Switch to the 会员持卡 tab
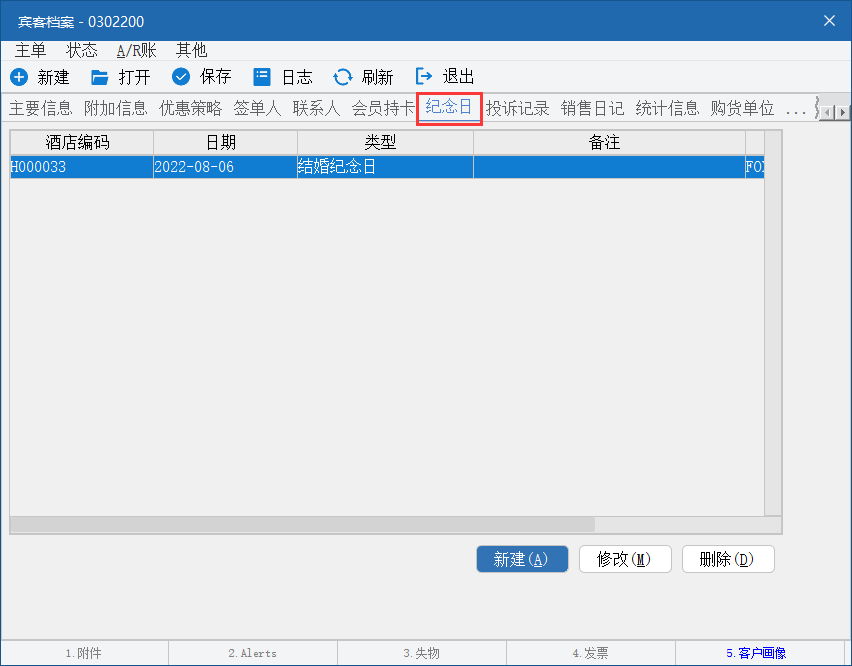 point(383,108)
